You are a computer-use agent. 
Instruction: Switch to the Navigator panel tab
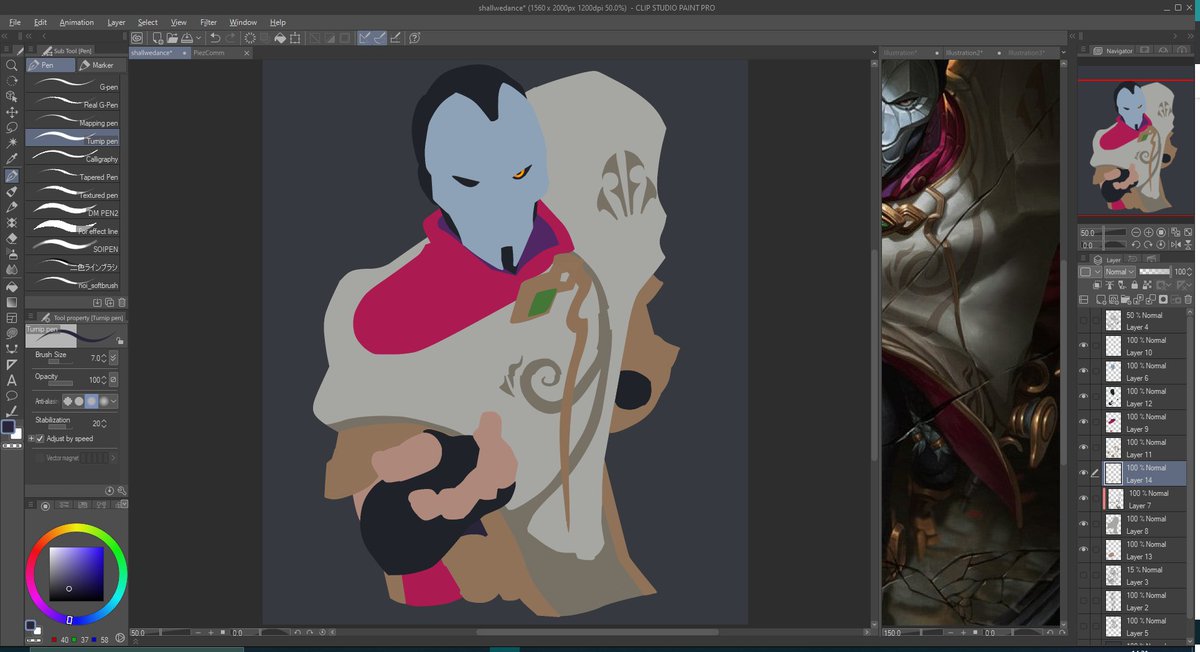pyautogui.click(x=1114, y=50)
